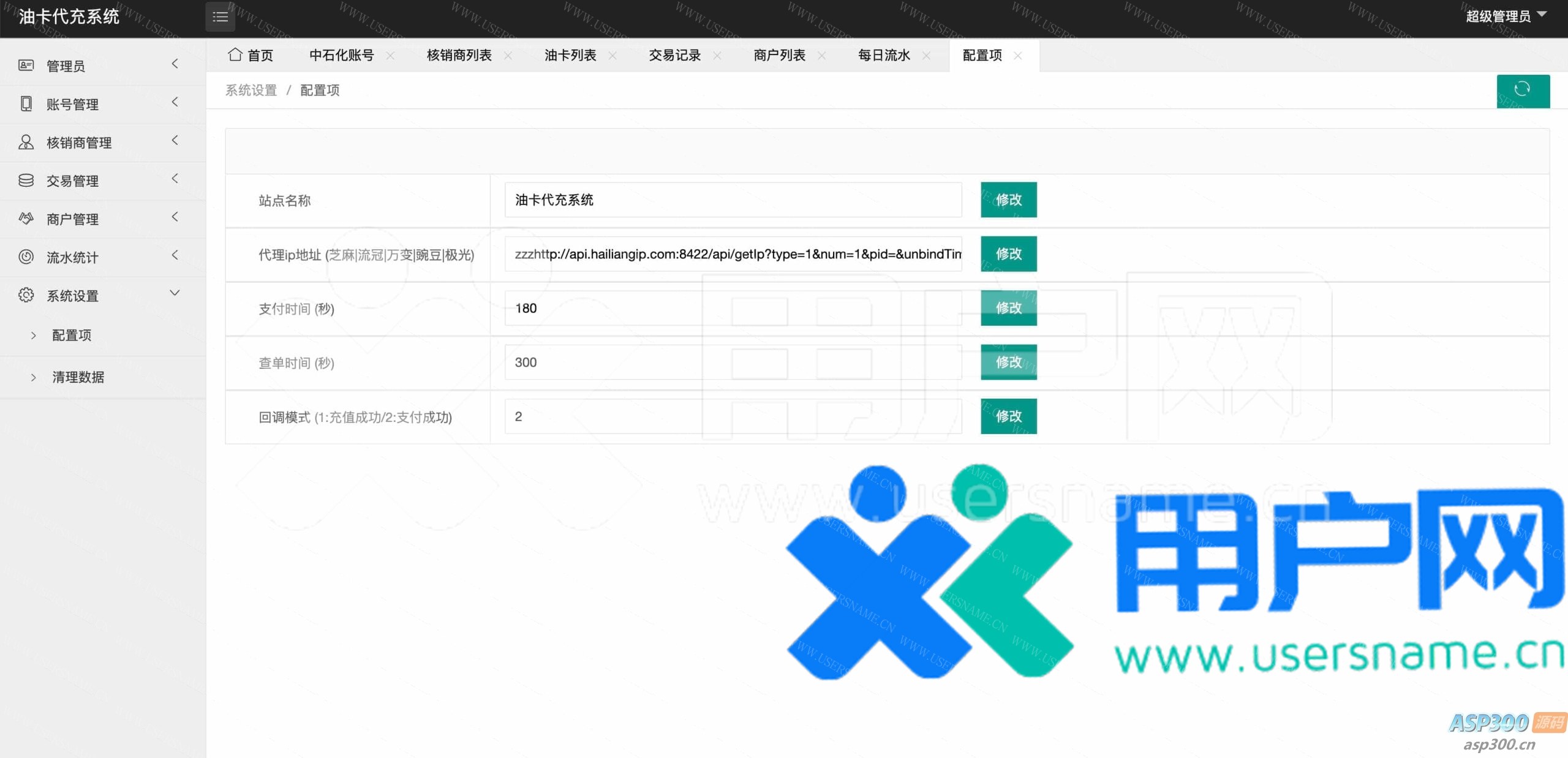Expand the 管理员 menu chevron
This screenshot has height=758, width=1568.
(175, 64)
